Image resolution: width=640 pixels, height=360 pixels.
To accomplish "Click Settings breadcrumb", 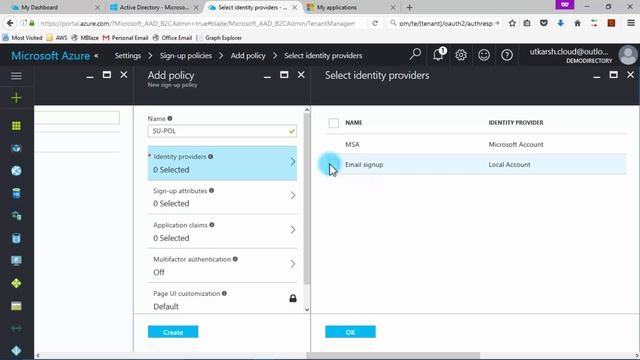I will point(128,56).
